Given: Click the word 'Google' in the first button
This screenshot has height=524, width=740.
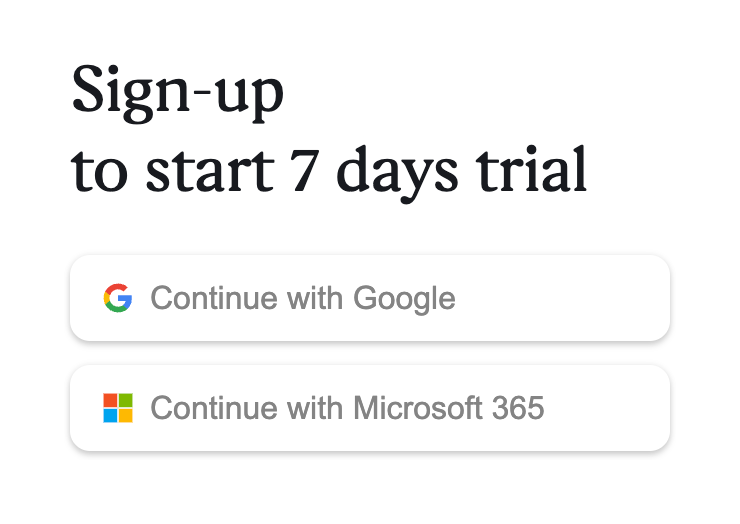Looking at the screenshot, I should 404,298.
